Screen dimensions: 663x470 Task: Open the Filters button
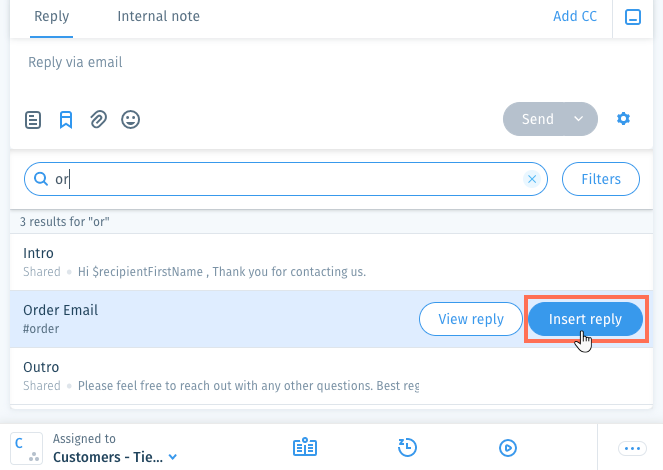click(601, 179)
